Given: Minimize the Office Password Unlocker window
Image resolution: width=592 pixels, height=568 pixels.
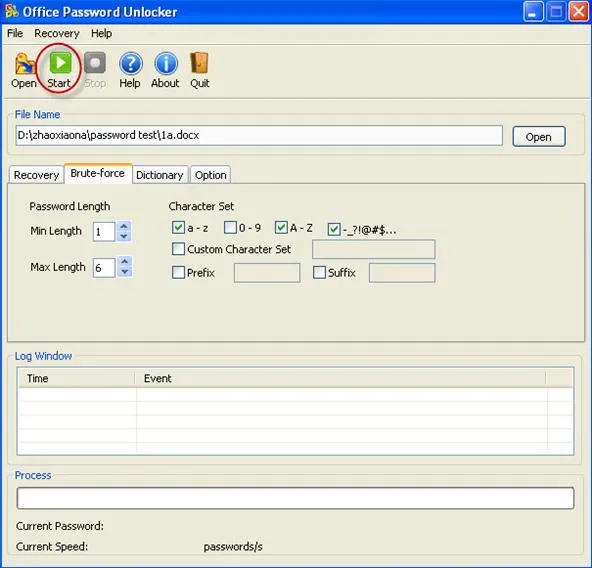Looking at the screenshot, I should [x=533, y=12].
